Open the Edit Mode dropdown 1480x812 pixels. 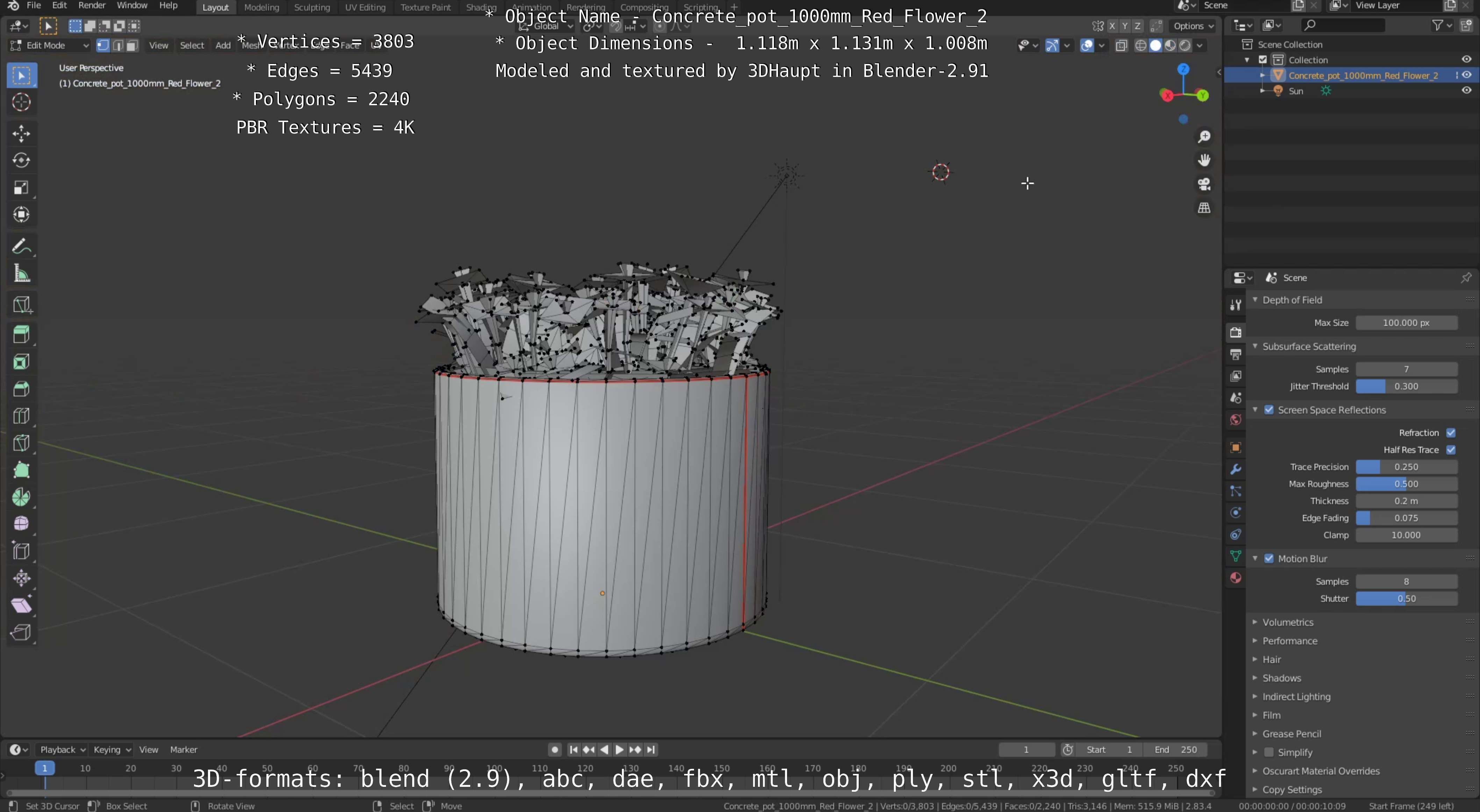point(49,45)
